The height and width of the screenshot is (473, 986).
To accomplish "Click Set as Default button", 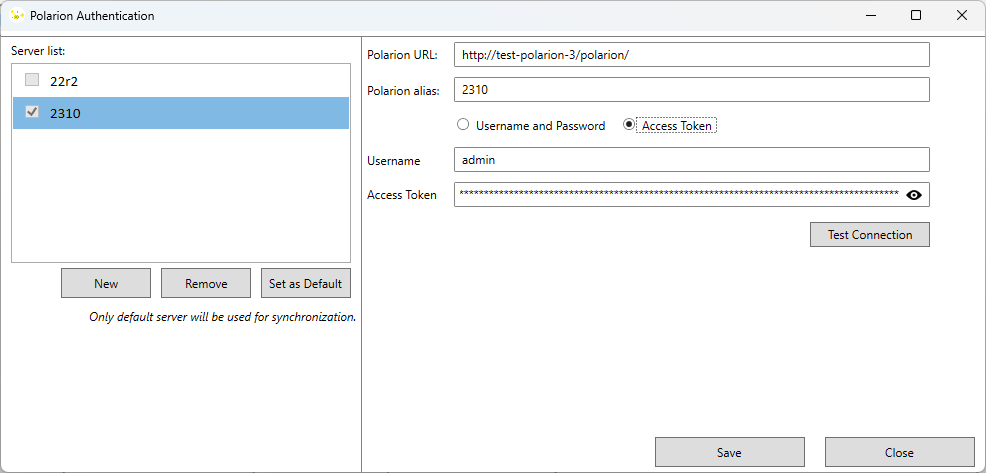I will [305, 283].
